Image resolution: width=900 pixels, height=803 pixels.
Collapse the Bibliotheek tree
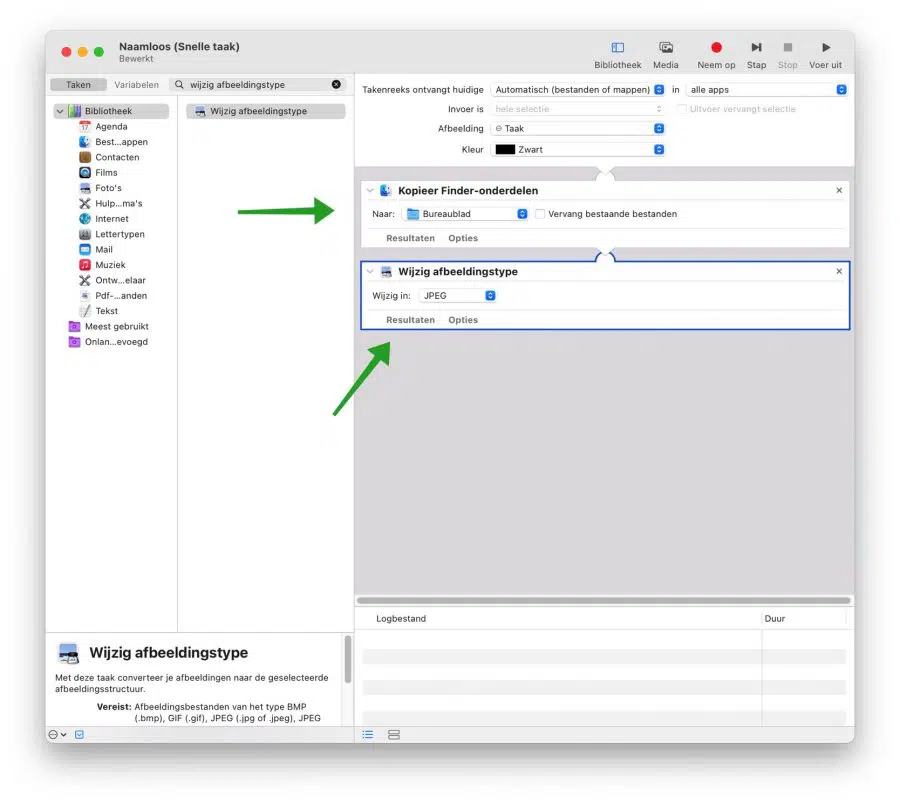60,111
